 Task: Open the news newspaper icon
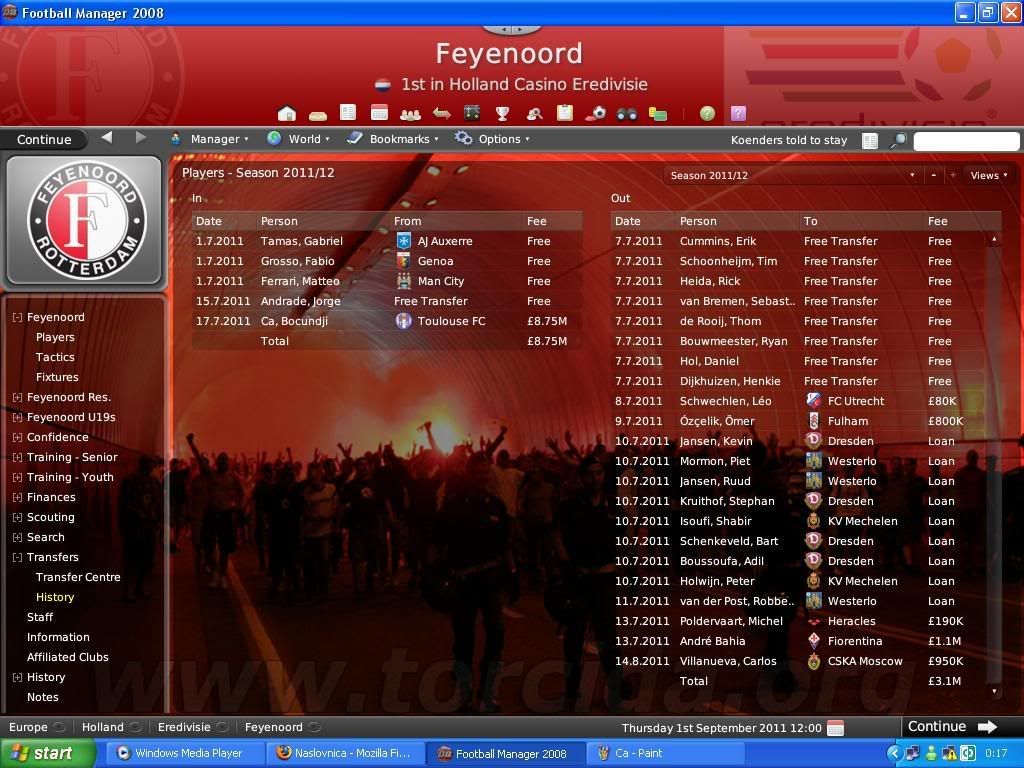click(x=348, y=113)
